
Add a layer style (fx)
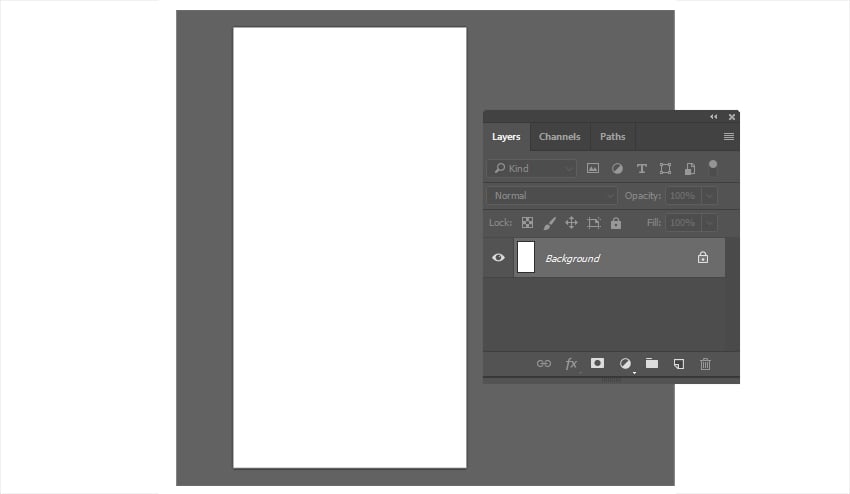(x=571, y=364)
